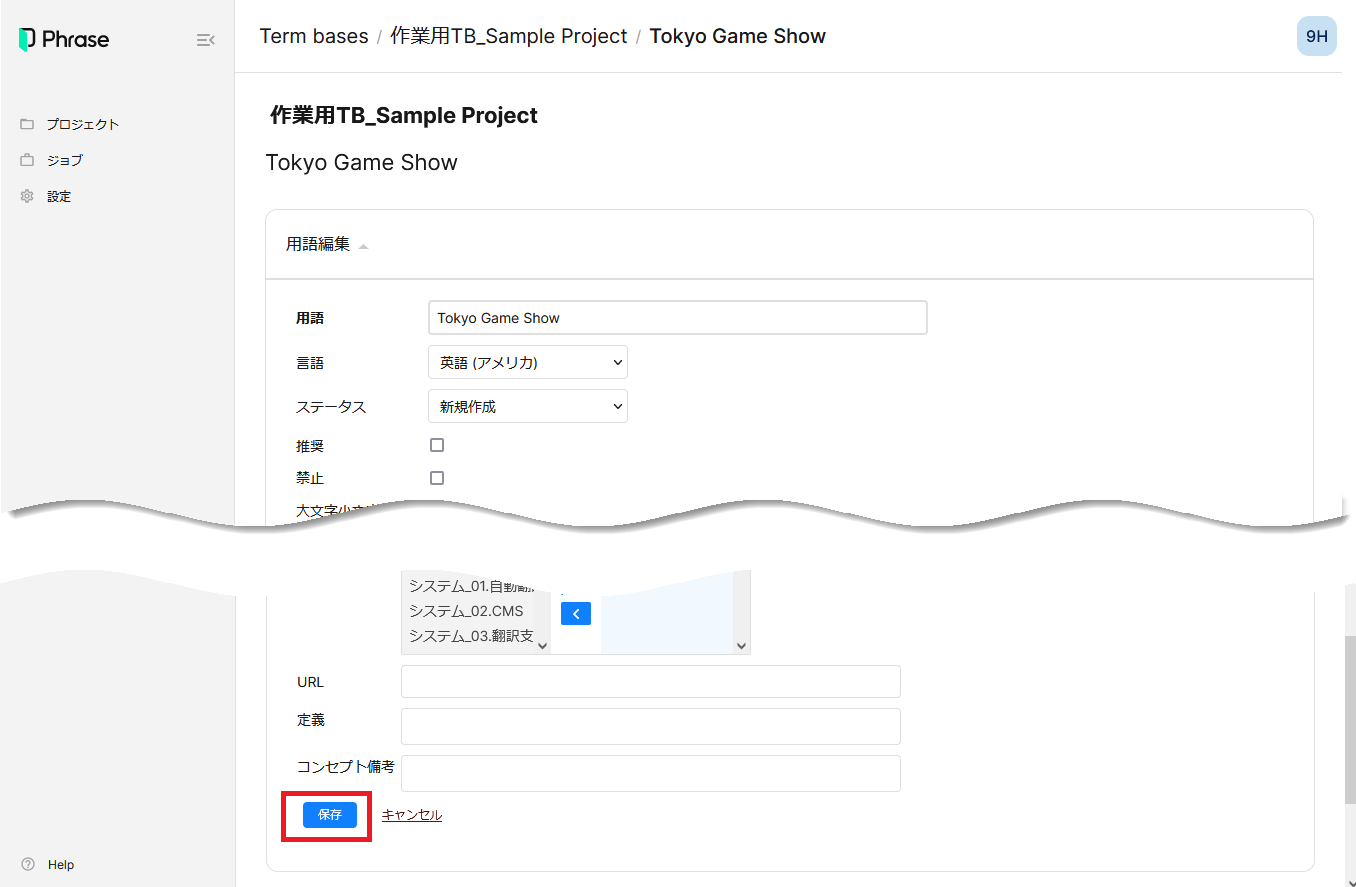The width and height of the screenshot is (1356, 887).
Task: Click the Phrase logo icon
Action: pyautogui.click(x=27, y=40)
